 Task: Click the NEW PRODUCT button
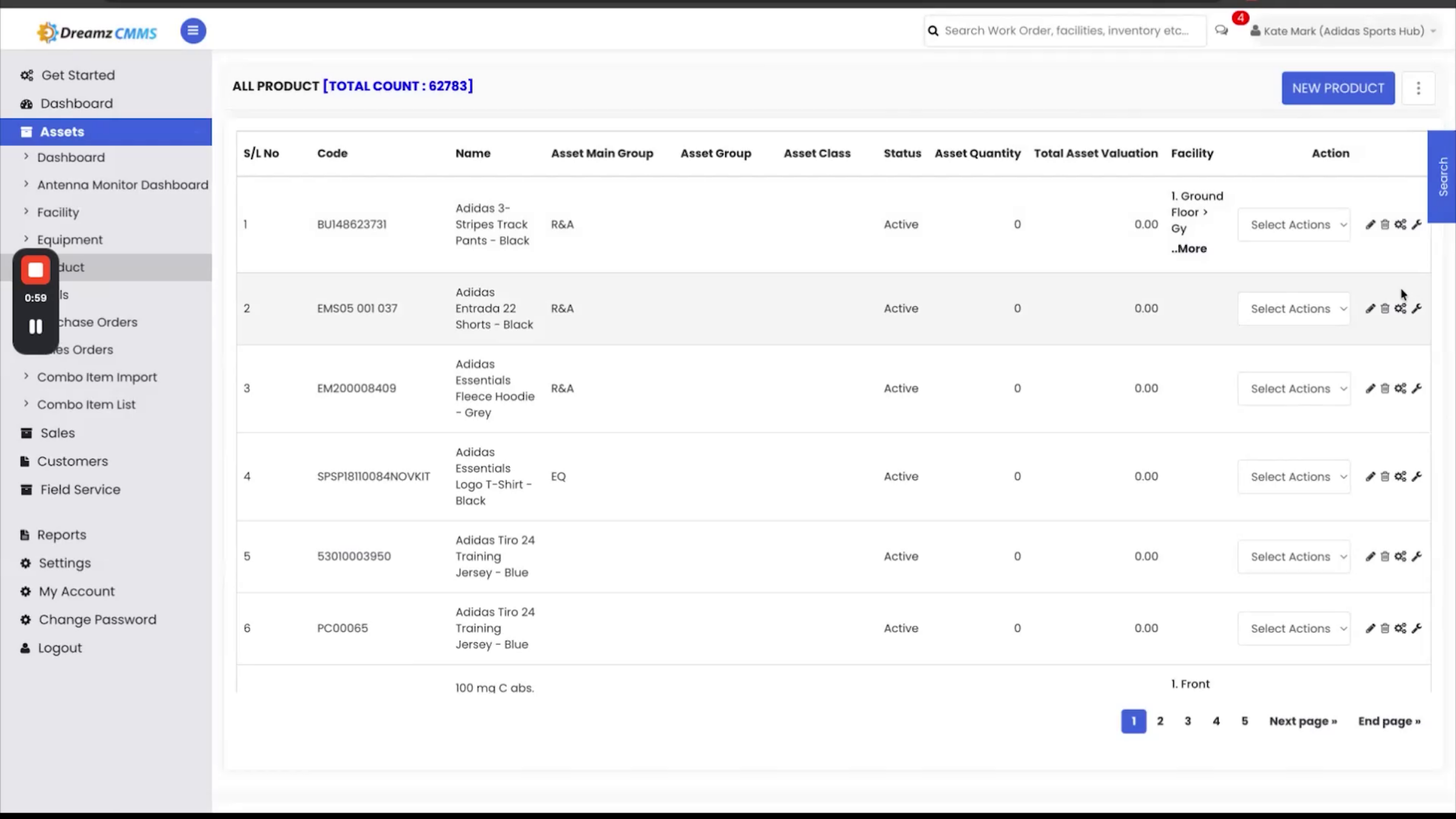(x=1338, y=88)
